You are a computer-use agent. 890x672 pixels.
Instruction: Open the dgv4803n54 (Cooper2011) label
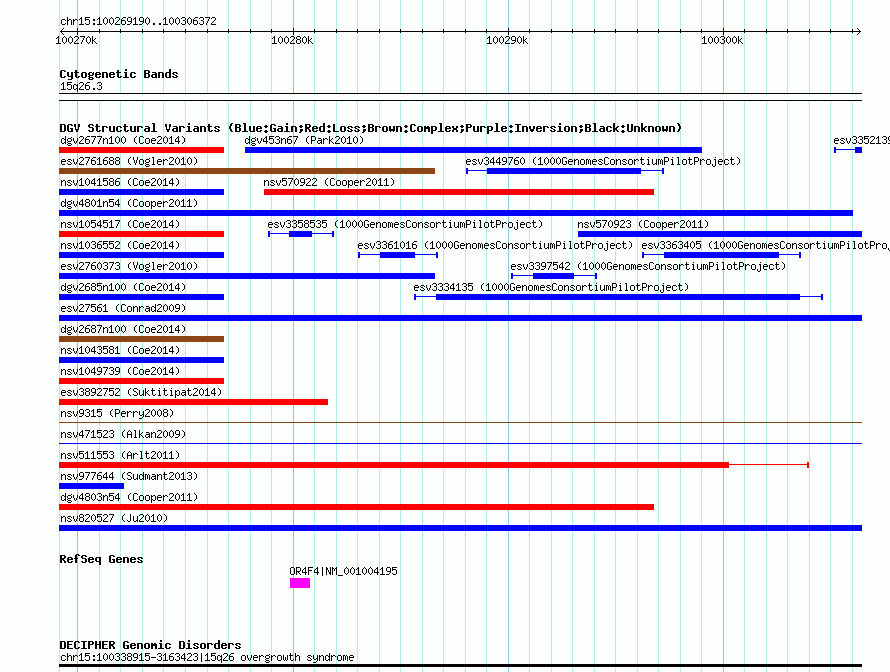(129, 497)
